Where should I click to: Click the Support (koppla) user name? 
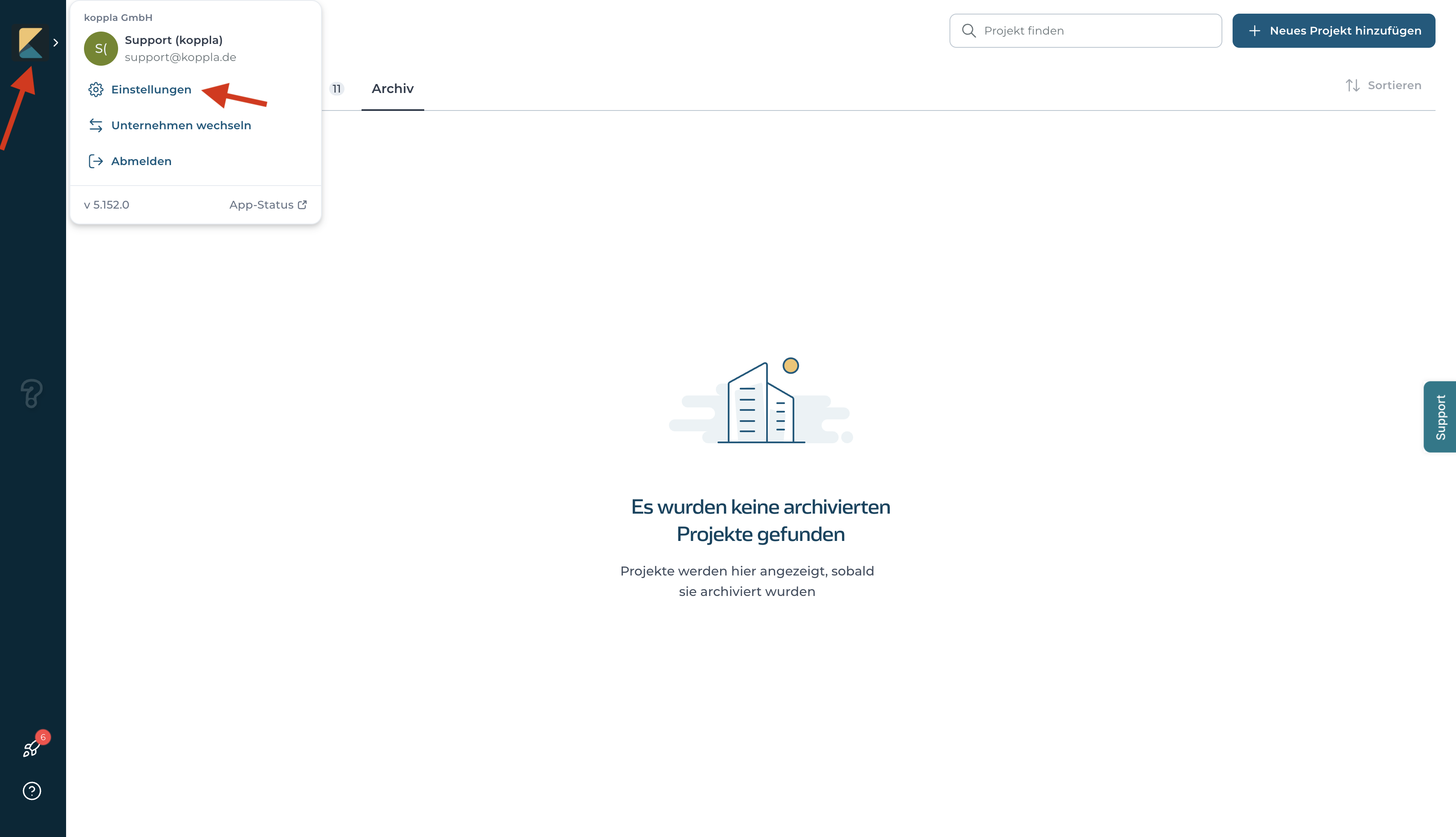click(174, 40)
